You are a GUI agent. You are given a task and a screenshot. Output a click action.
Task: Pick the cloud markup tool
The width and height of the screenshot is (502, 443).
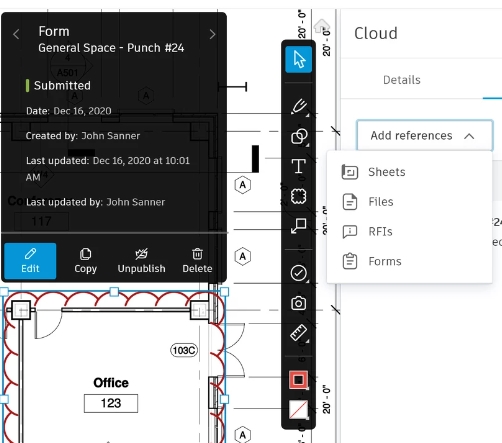click(x=299, y=196)
